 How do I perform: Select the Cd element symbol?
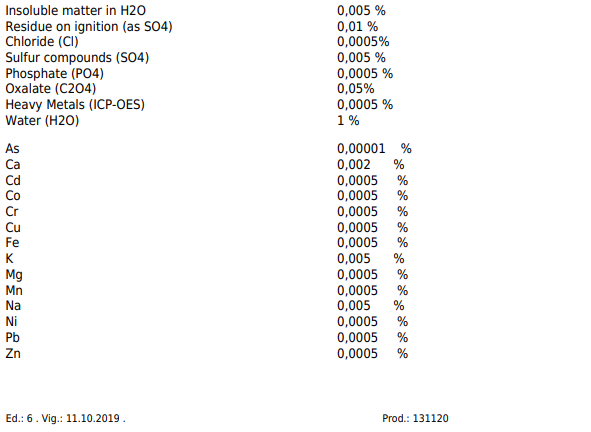point(13,181)
